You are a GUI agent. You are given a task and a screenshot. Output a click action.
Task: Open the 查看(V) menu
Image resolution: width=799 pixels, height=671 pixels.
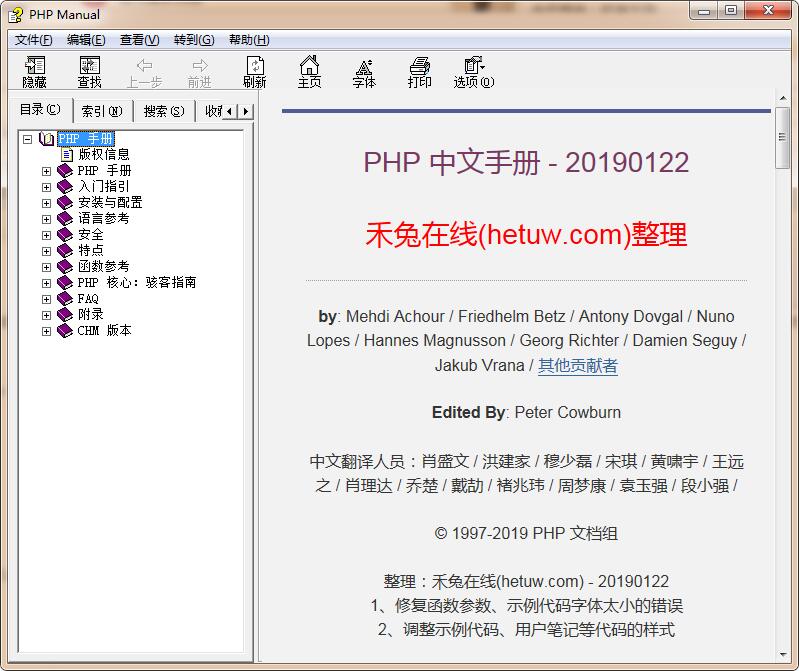tap(139, 40)
